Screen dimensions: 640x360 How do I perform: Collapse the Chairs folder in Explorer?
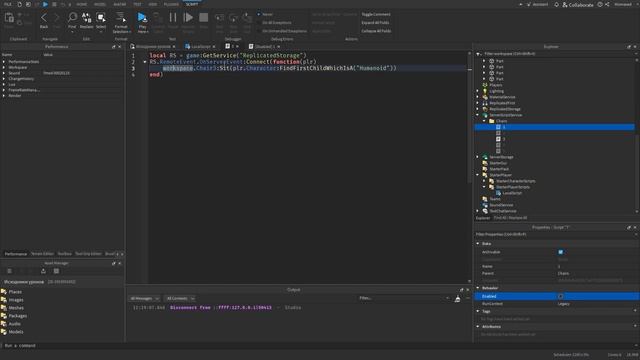(x=484, y=121)
